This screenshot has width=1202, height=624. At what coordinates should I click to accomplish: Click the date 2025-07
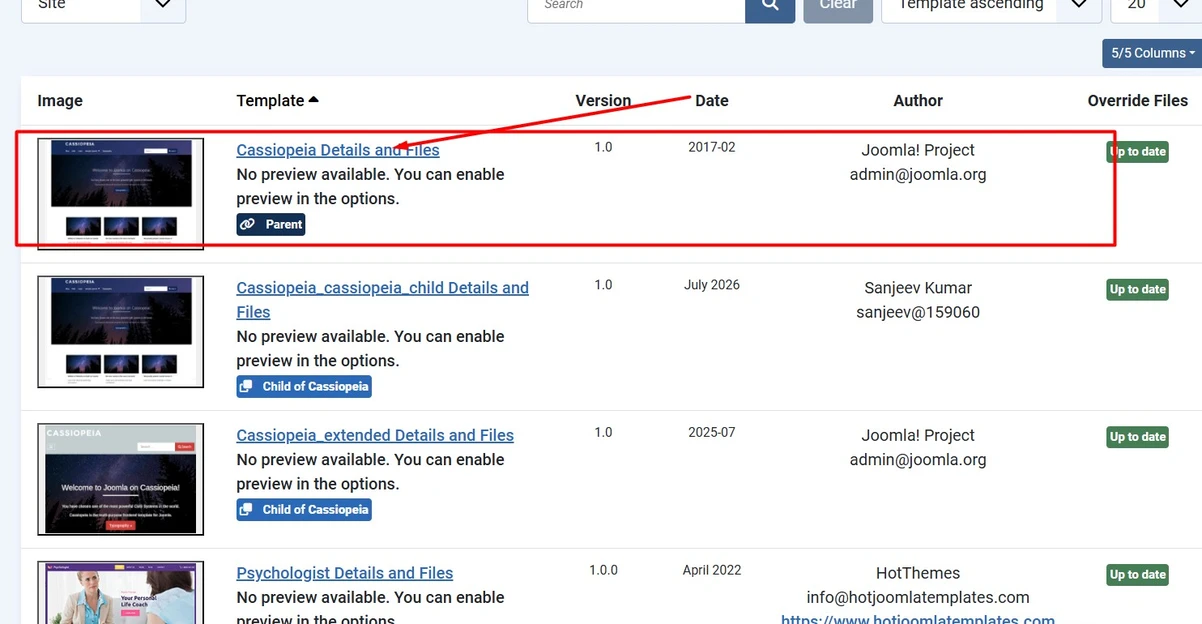(712, 433)
